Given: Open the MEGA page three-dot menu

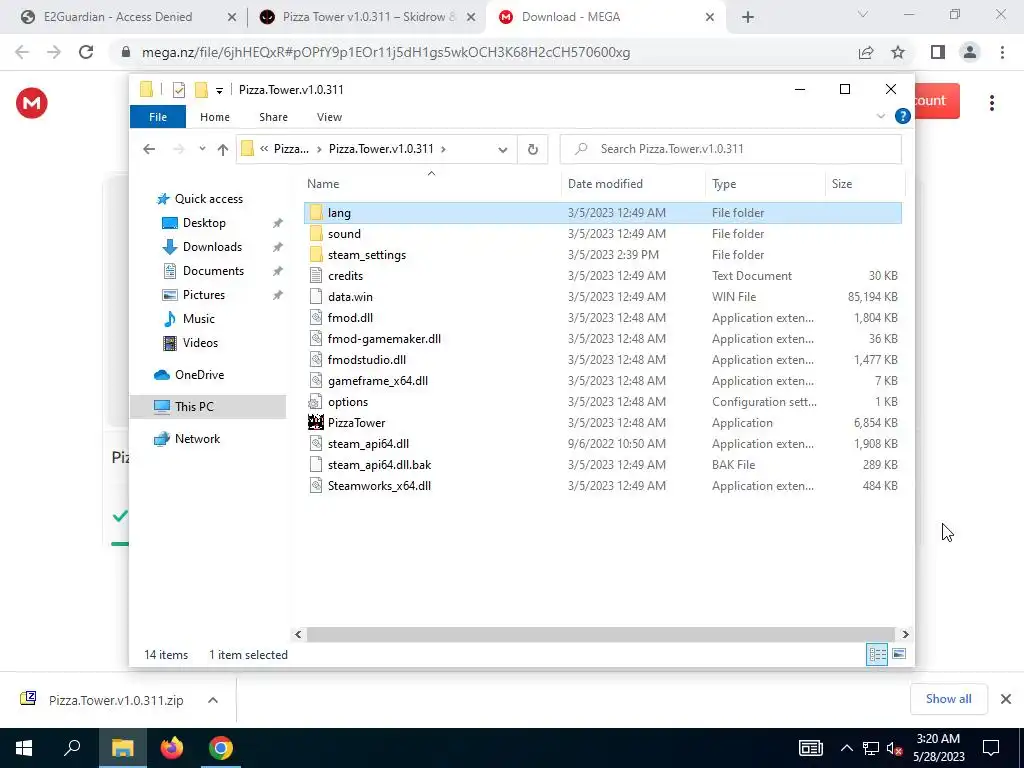Looking at the screenshot, I should pos(992,103).
